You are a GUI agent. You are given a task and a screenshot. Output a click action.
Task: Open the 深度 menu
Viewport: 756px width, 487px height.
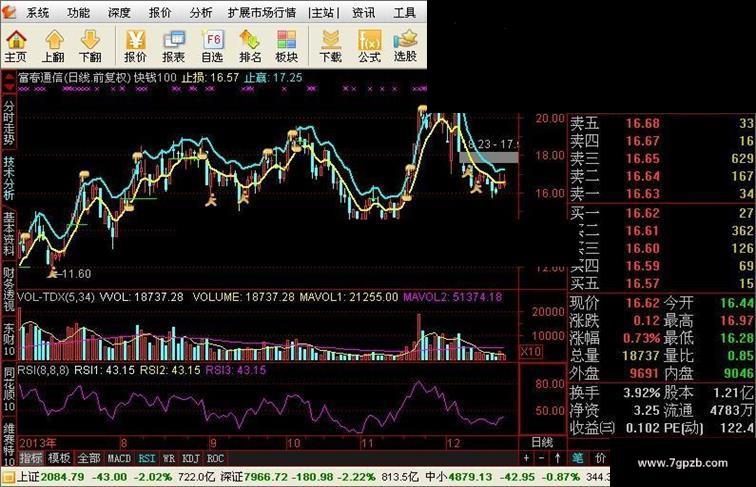point(119,13)
